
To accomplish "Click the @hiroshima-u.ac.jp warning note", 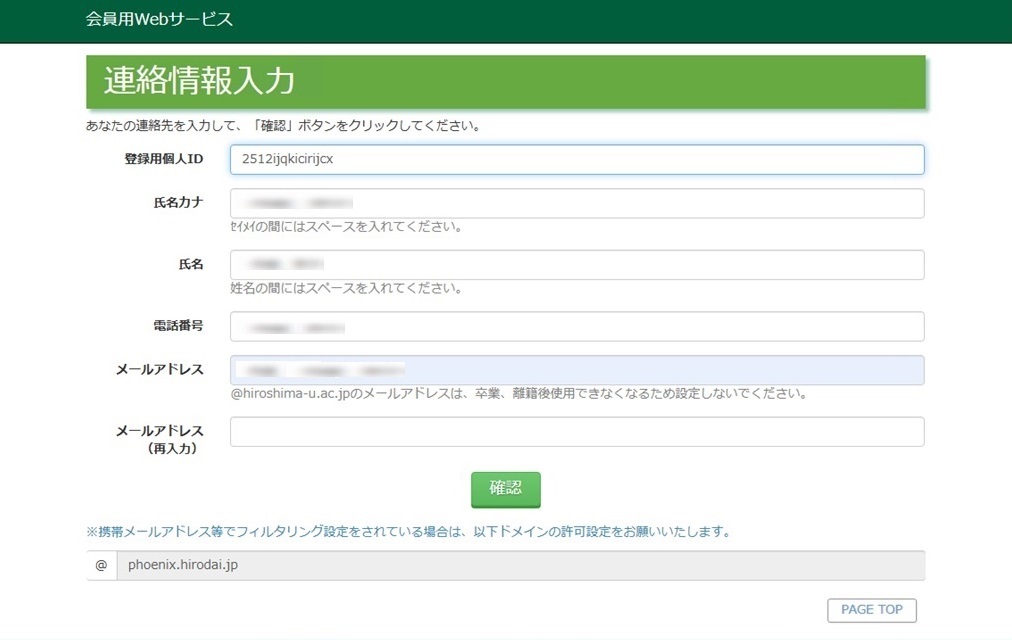I will pos(519,393).
